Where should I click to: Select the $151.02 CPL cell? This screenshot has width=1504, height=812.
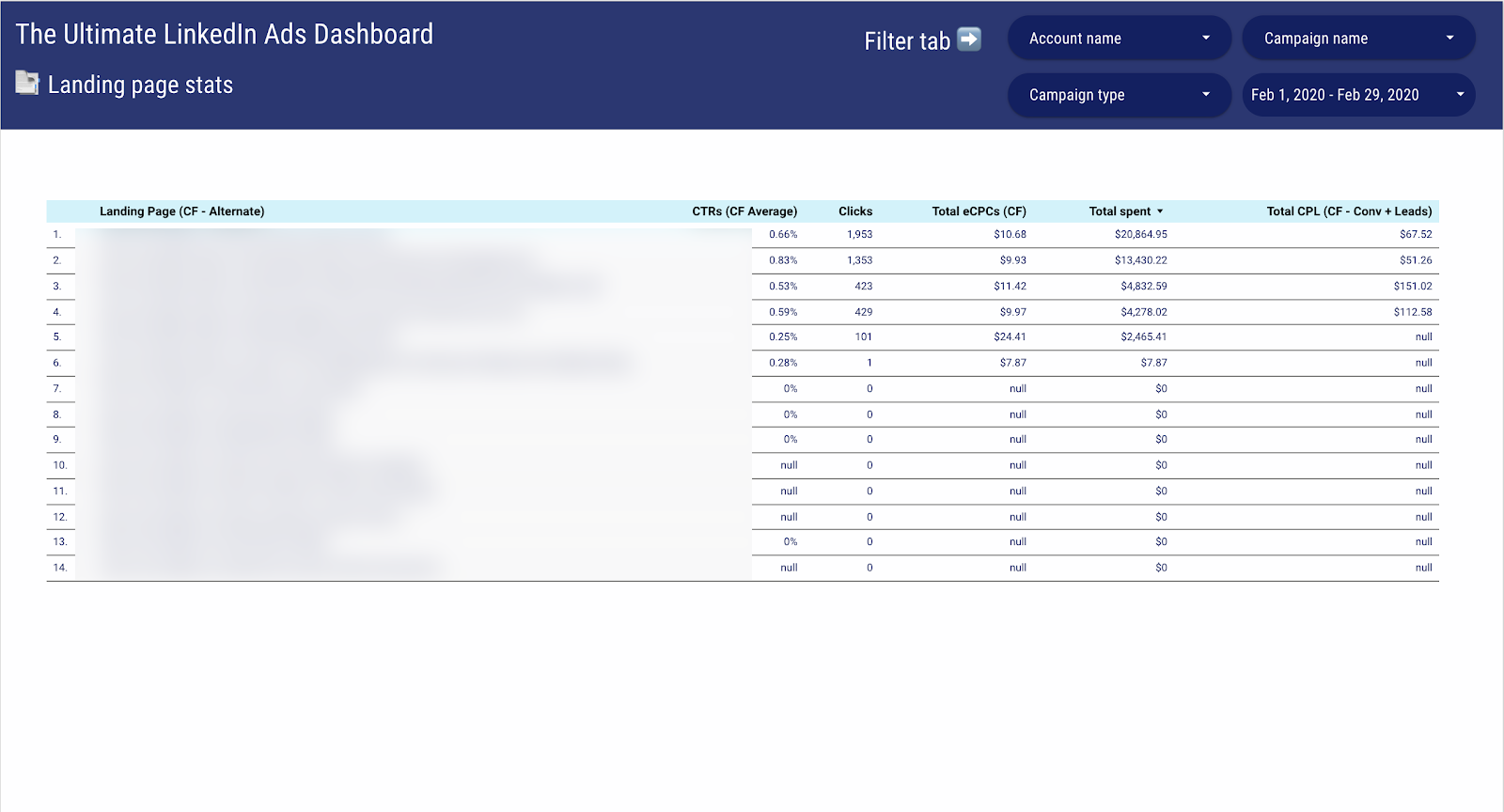coord(1412,287)
